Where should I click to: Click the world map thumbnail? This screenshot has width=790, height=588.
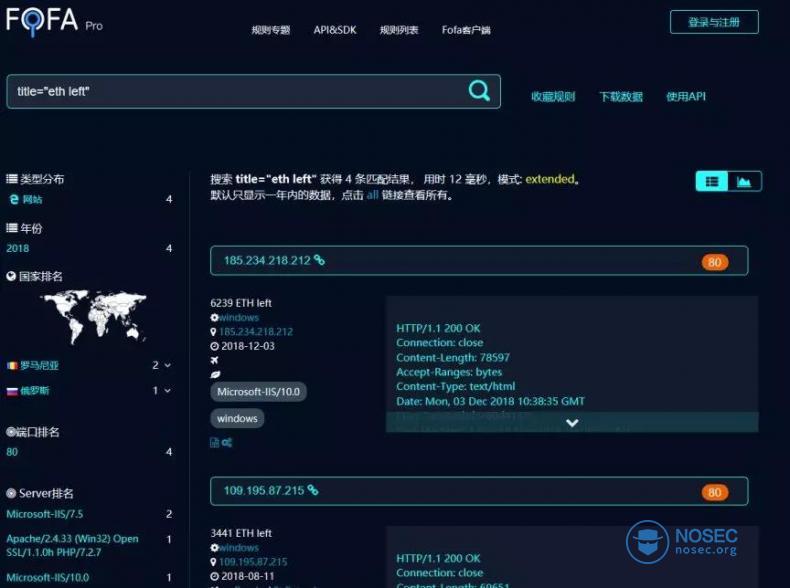point(94,316)
